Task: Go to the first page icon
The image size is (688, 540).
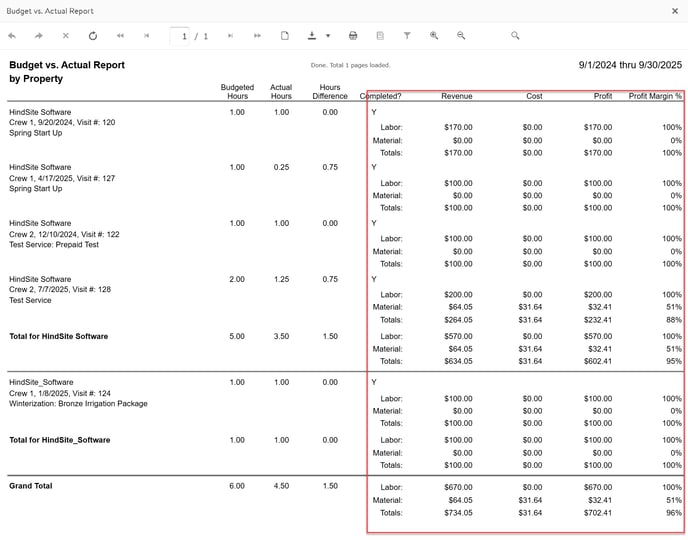Action: pos(120,36)
